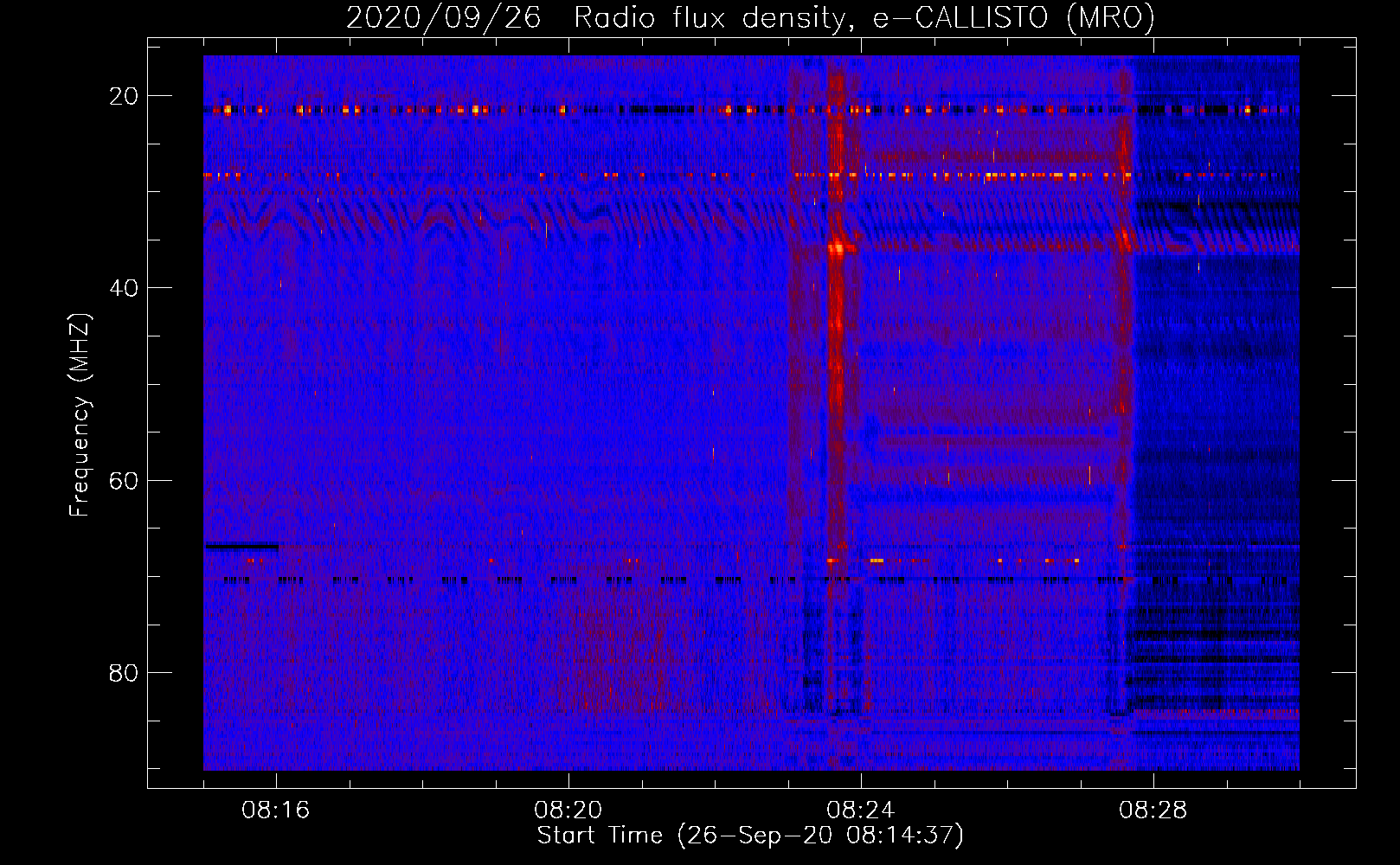The width and height of the screenshot is (1400, 865).
Task: Click the bright burst spot near 36 MHz at 08:23
Action: [x=838, y=249]
